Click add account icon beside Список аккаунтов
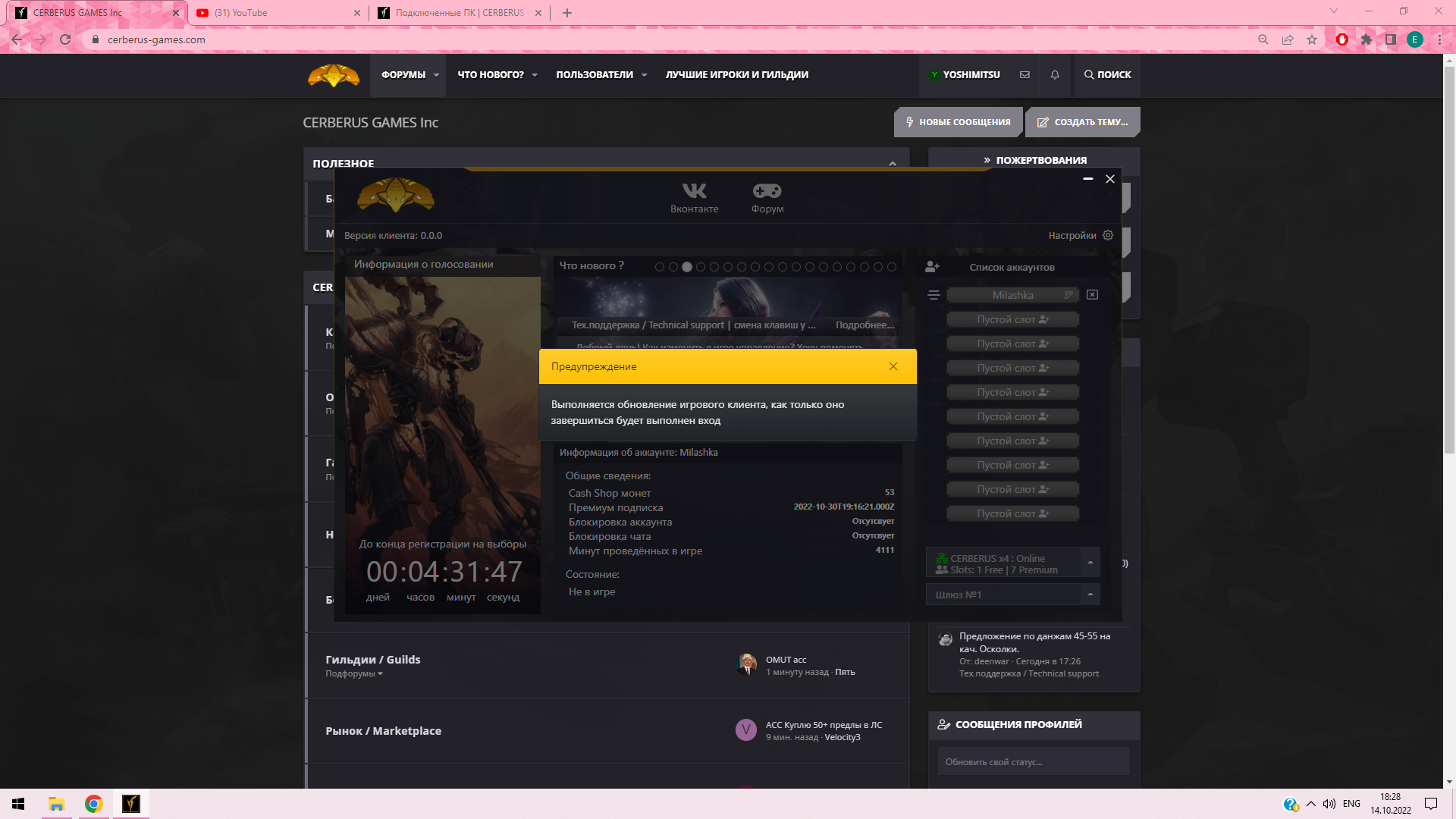The image size is (1456, 819). click(x=932, y=267)
